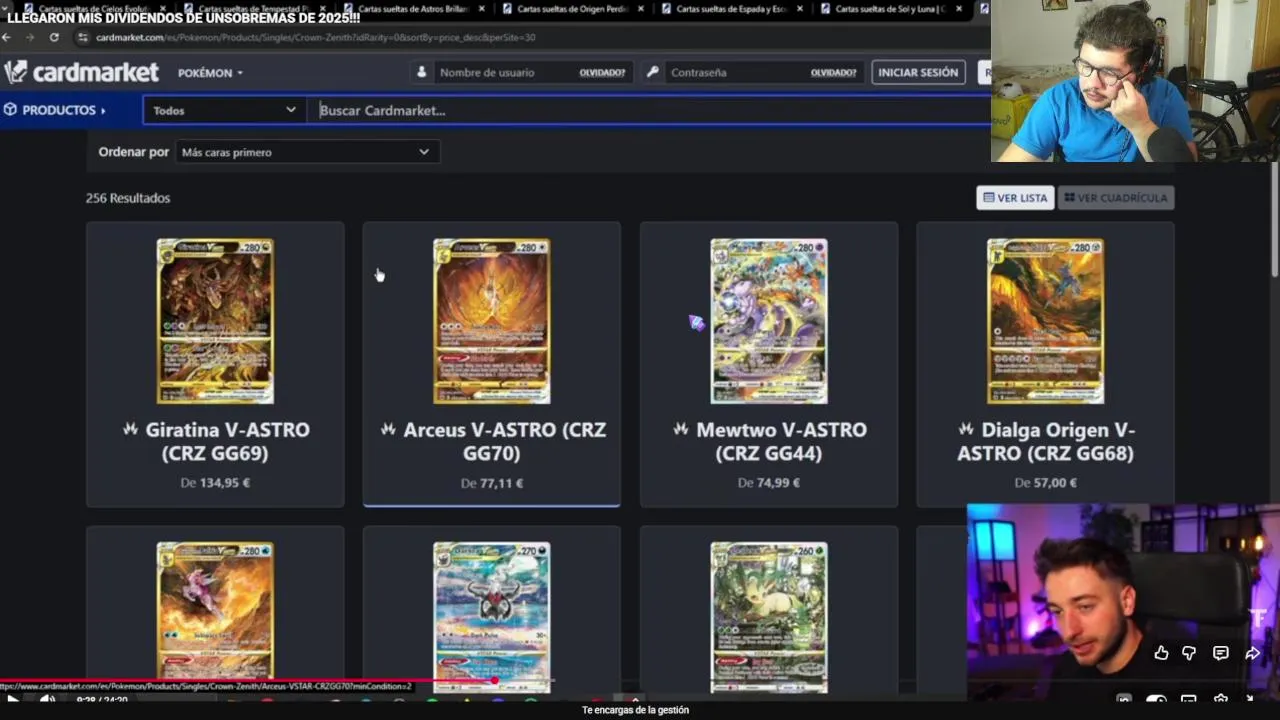Click the Mewtwo V-ASTRO card image

click(x=768, y=321)
